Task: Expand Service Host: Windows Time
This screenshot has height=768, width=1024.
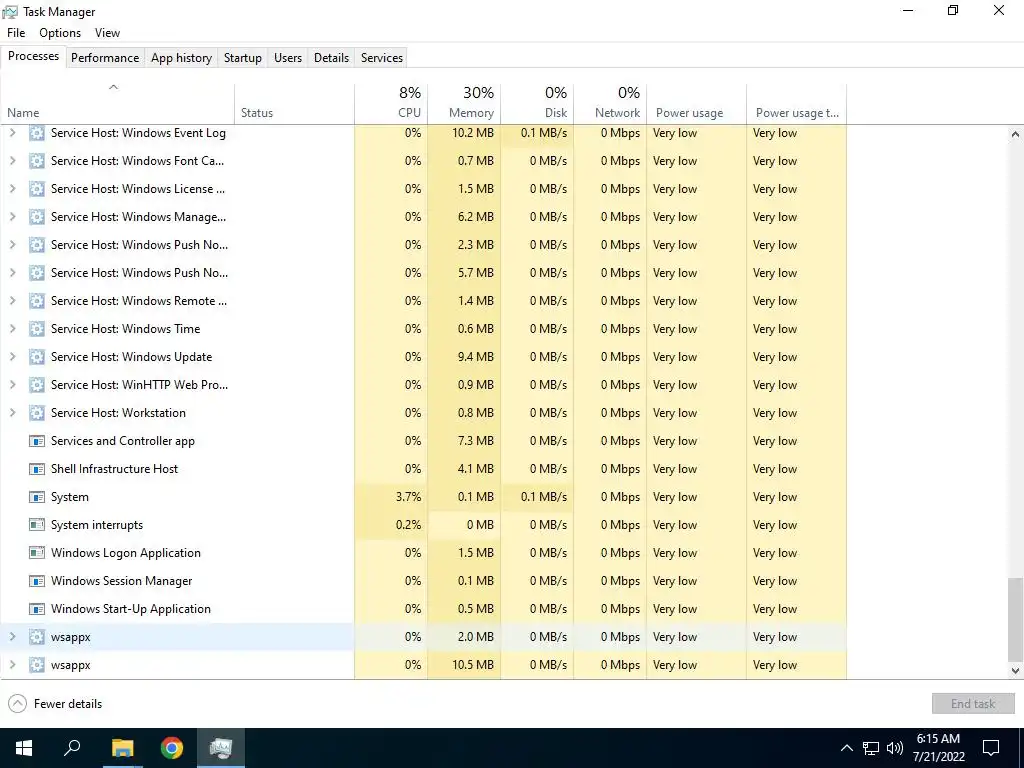Action: (12, 329)
